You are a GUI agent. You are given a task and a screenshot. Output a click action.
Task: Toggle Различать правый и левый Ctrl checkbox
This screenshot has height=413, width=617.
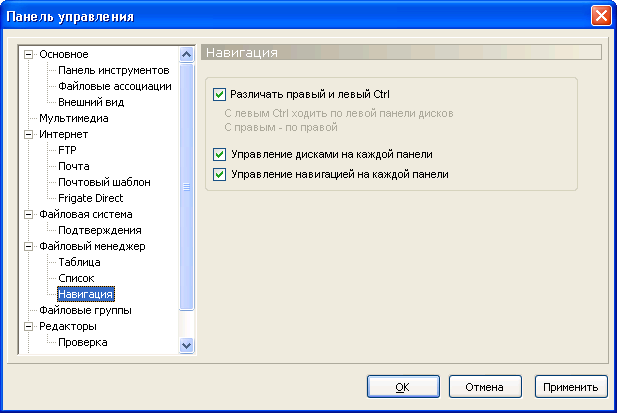click(x=220, y=95)
